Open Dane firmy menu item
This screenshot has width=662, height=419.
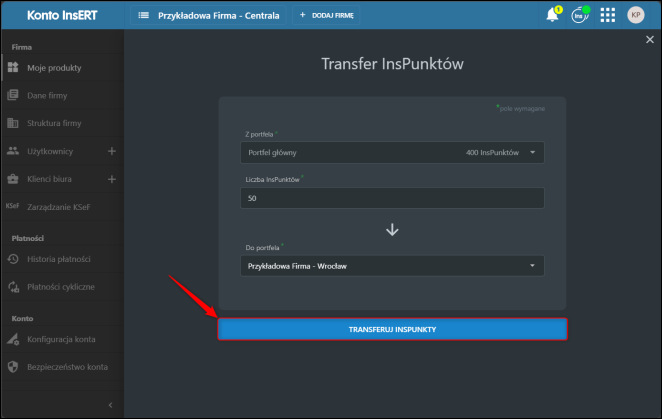click(x=47, y=95)
